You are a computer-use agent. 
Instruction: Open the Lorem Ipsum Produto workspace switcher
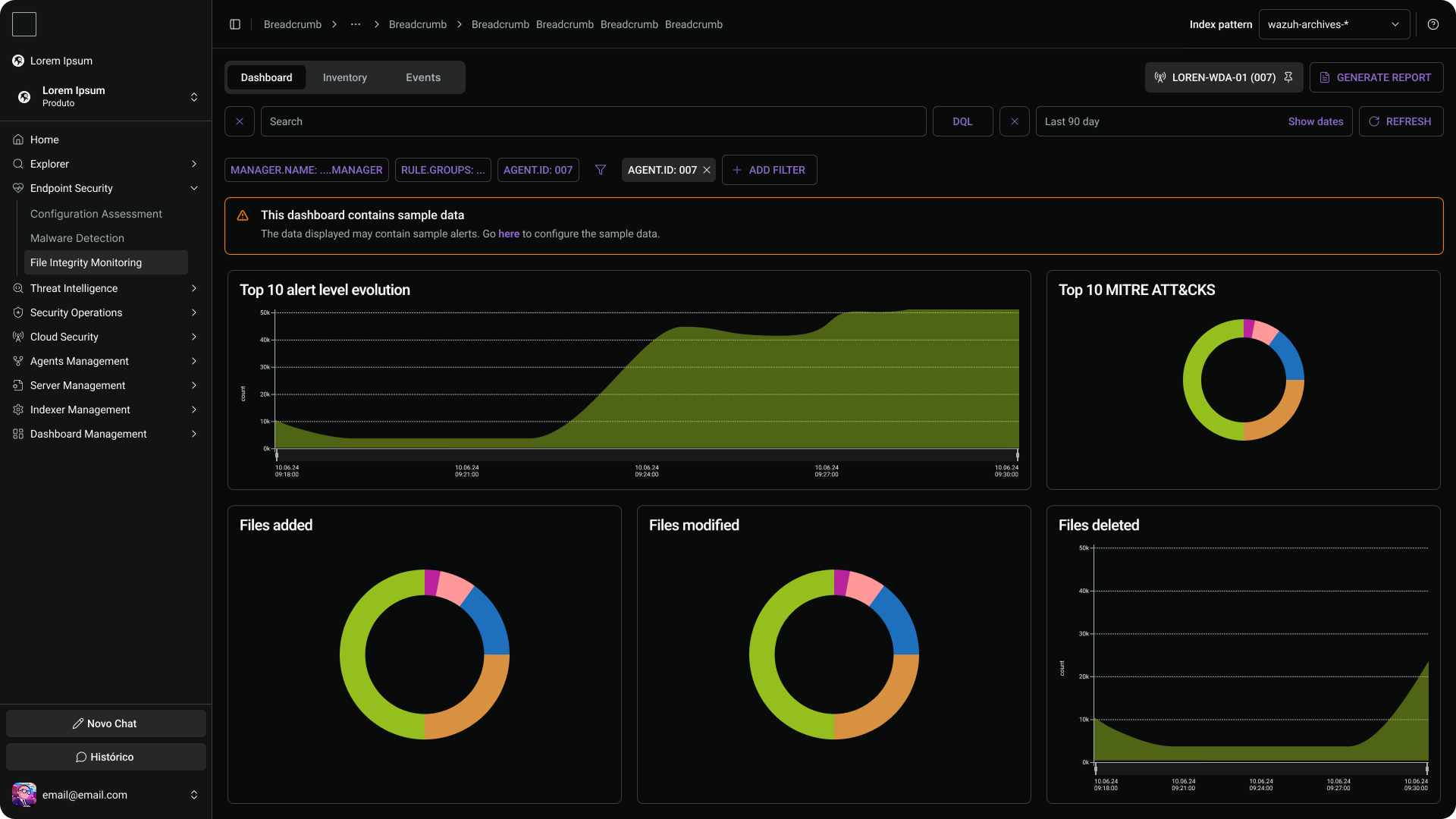106,96
